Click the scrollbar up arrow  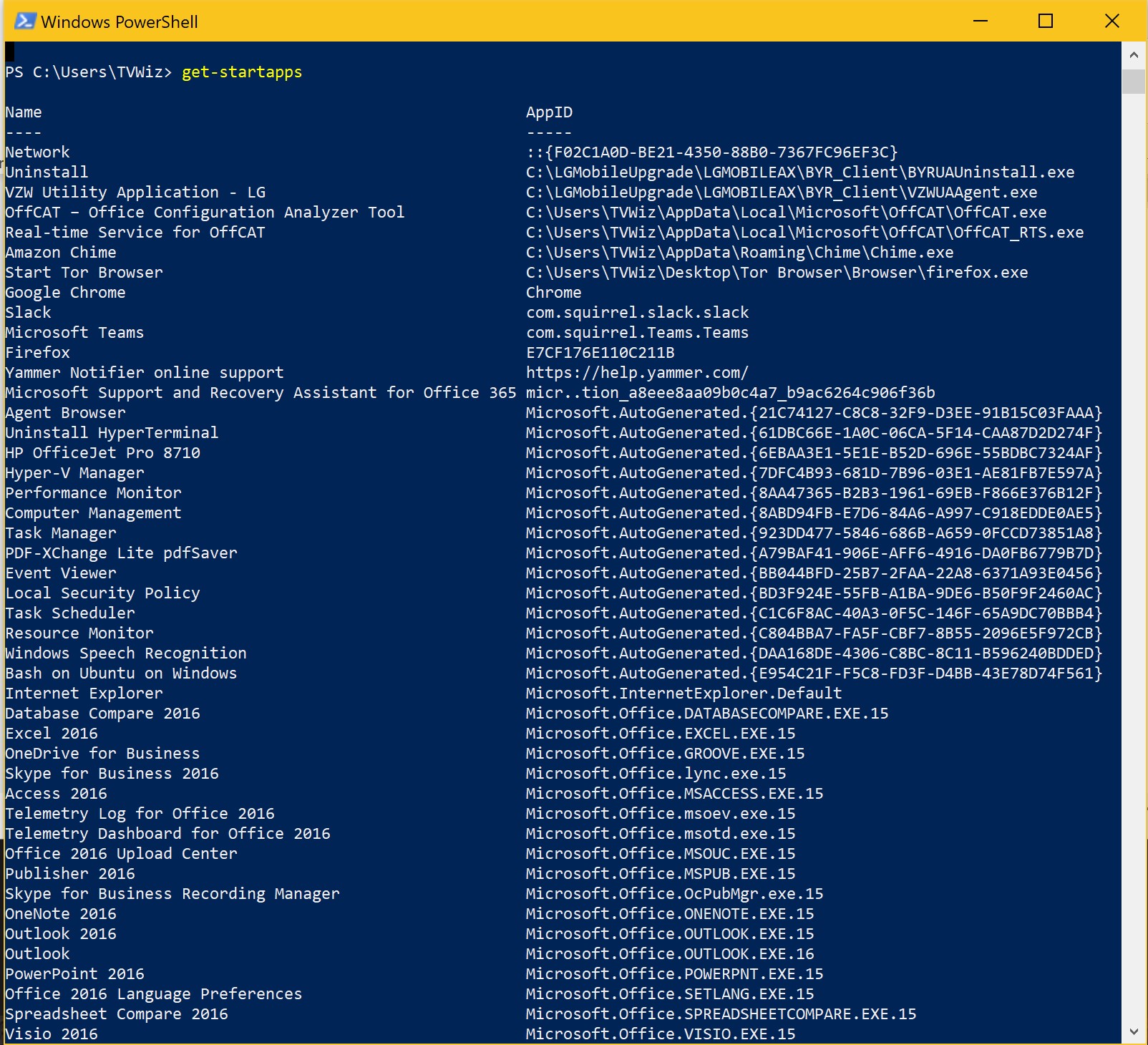click(1134, 55)
